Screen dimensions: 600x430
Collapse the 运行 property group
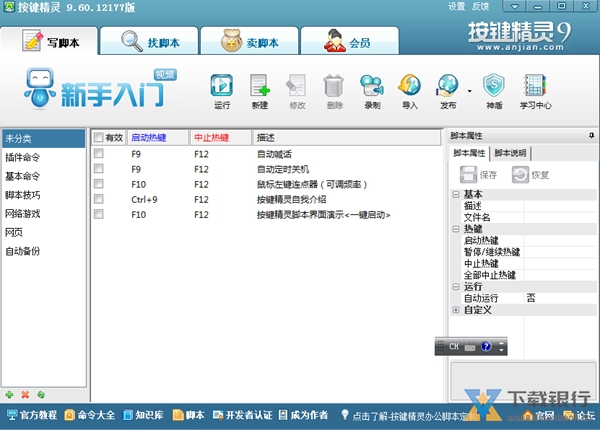tap(456, 287)
